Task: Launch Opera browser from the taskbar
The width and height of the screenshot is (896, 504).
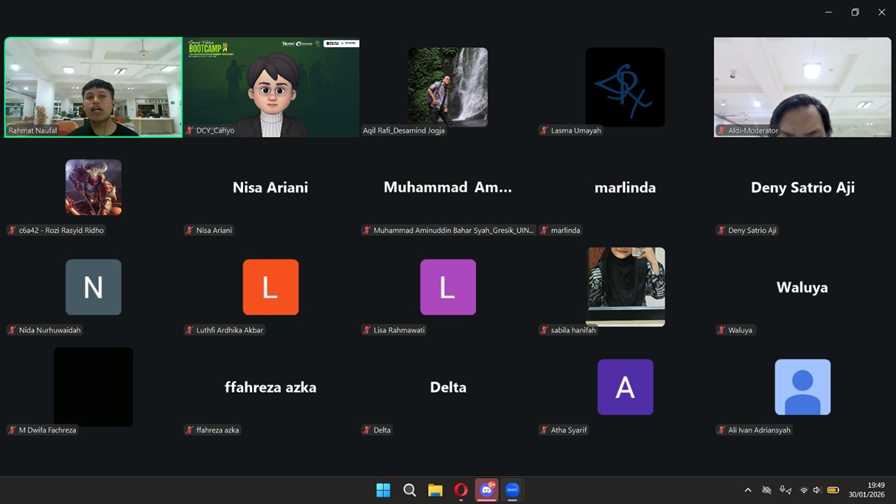Action: pos(461,490)
